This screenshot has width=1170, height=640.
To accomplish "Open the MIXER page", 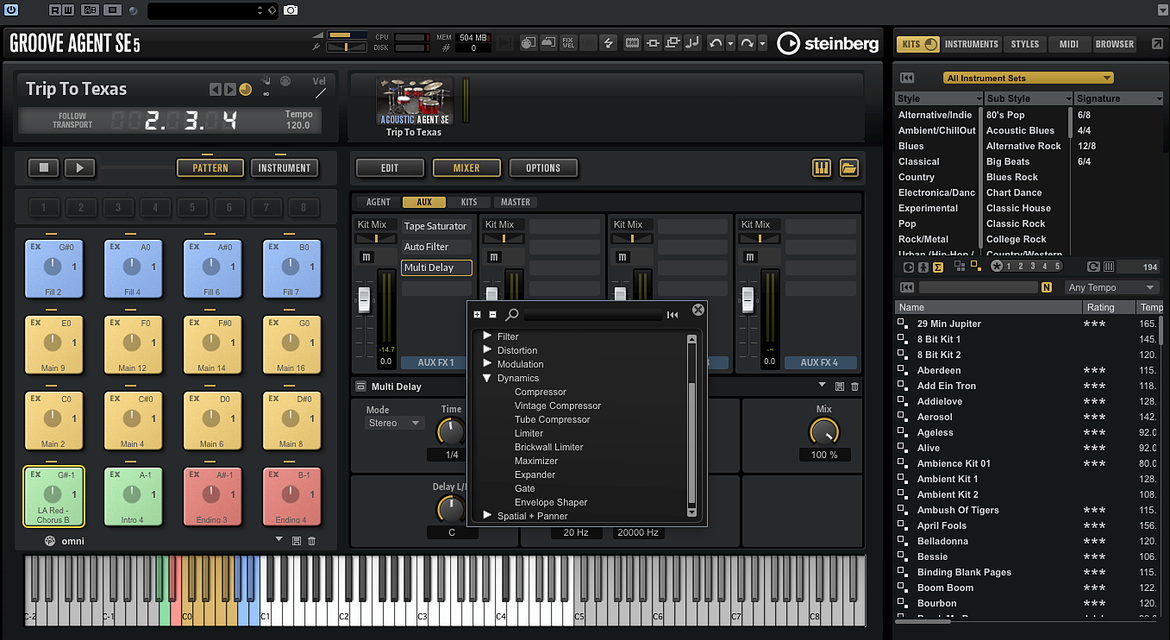I will 466,168.
